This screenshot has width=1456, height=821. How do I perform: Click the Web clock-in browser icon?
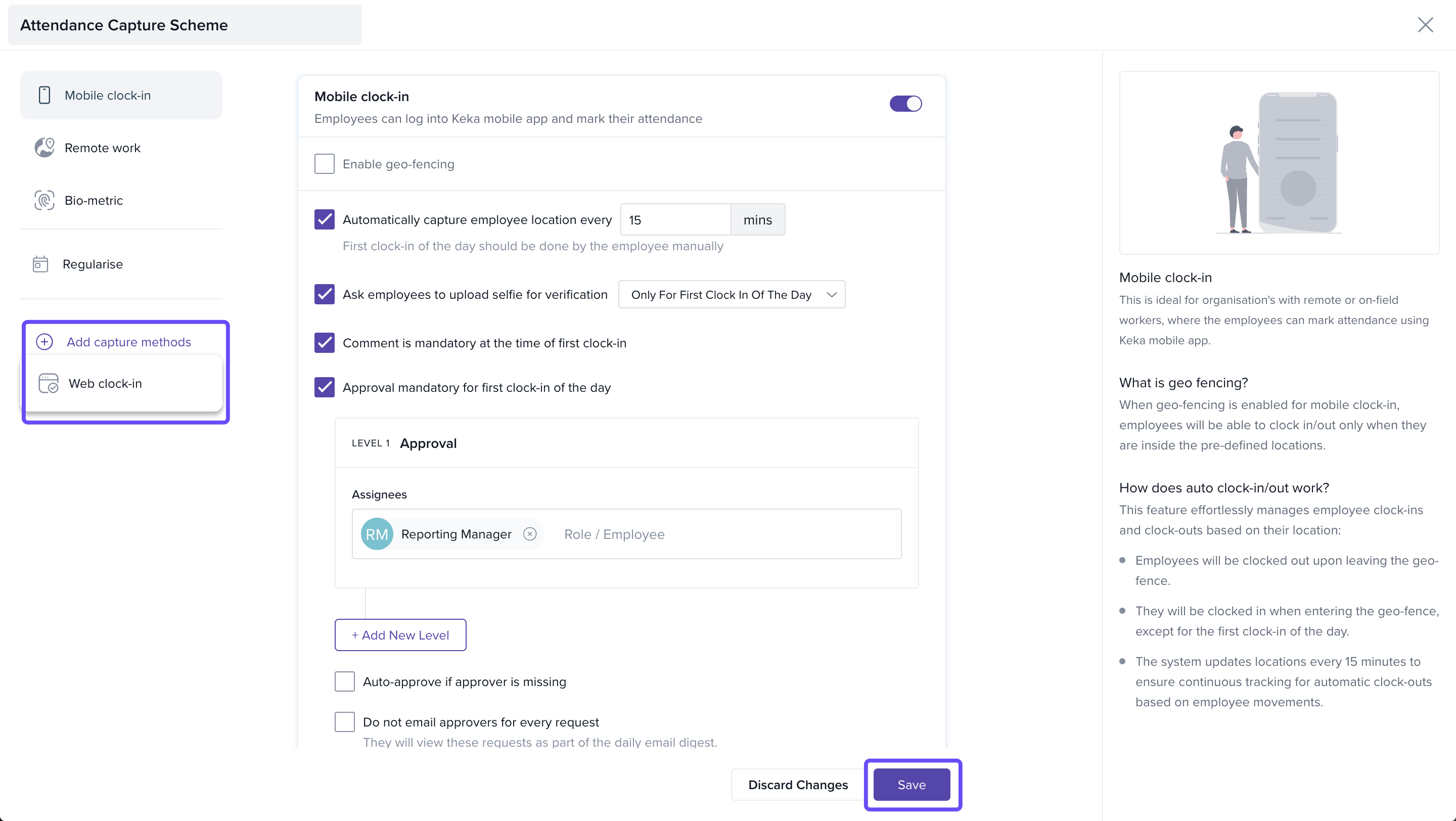pyautogui.click(x=49, y=383)
